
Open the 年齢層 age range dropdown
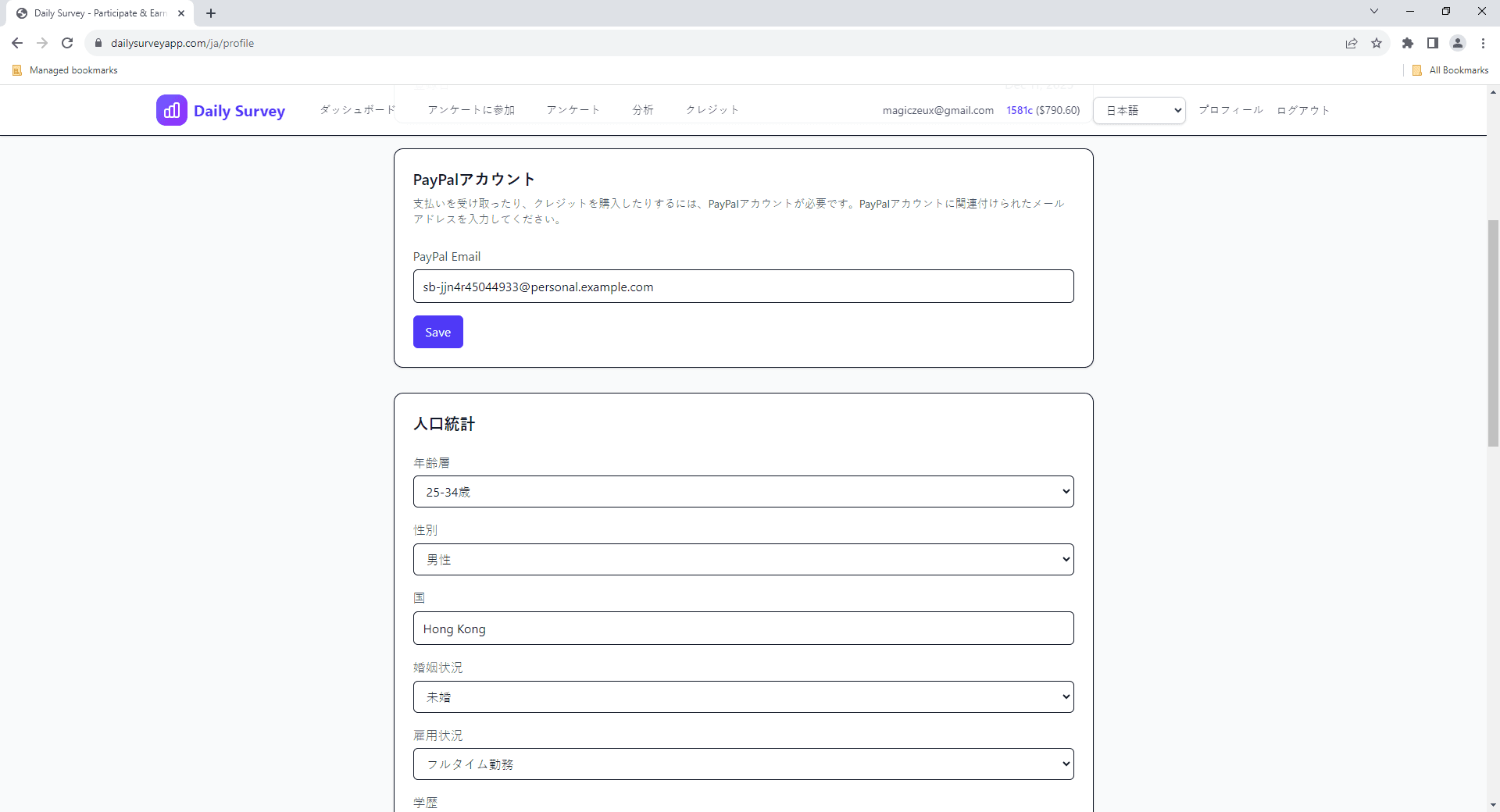743,491
